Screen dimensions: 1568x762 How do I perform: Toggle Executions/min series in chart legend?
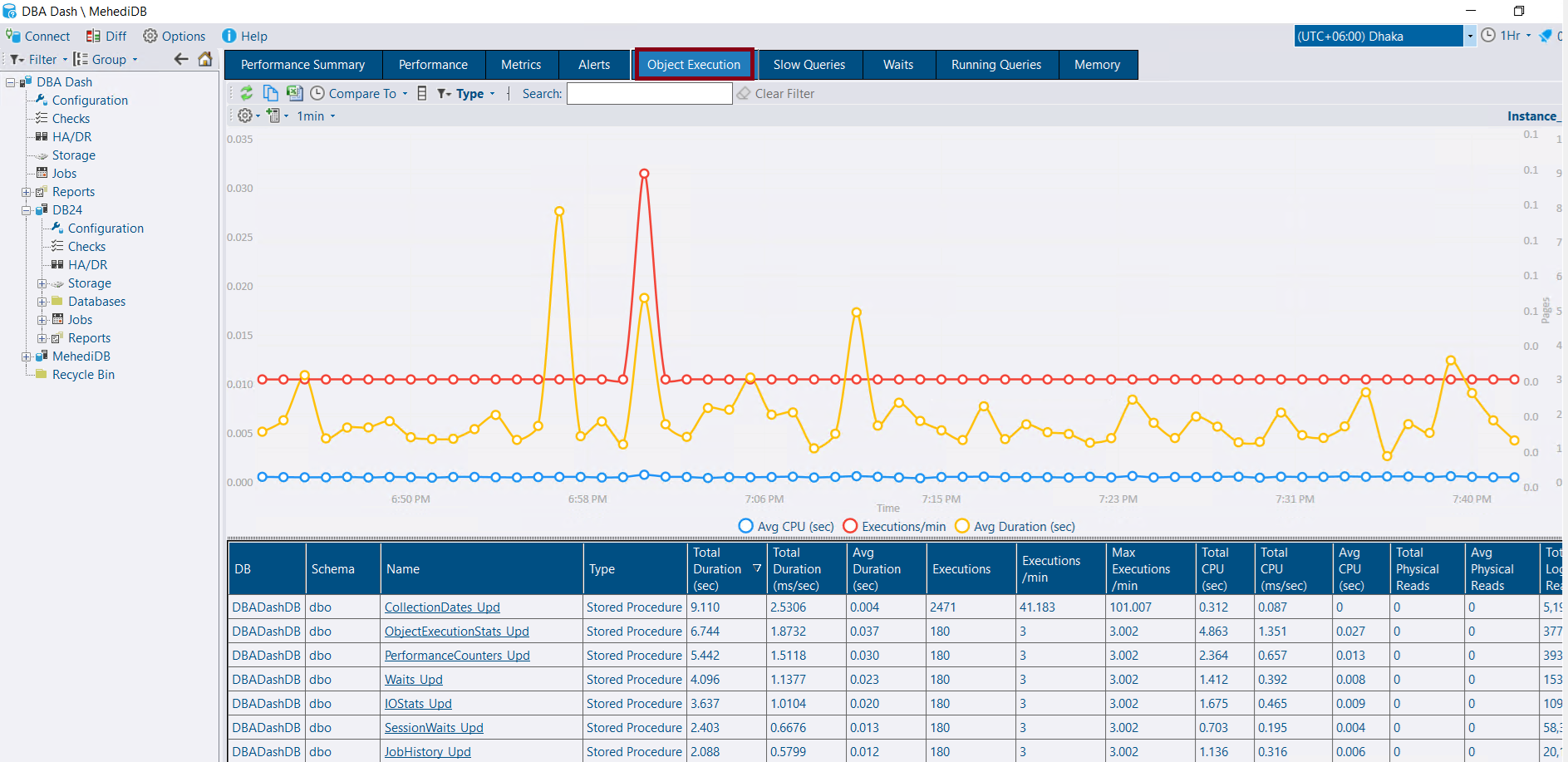point(894,526)
